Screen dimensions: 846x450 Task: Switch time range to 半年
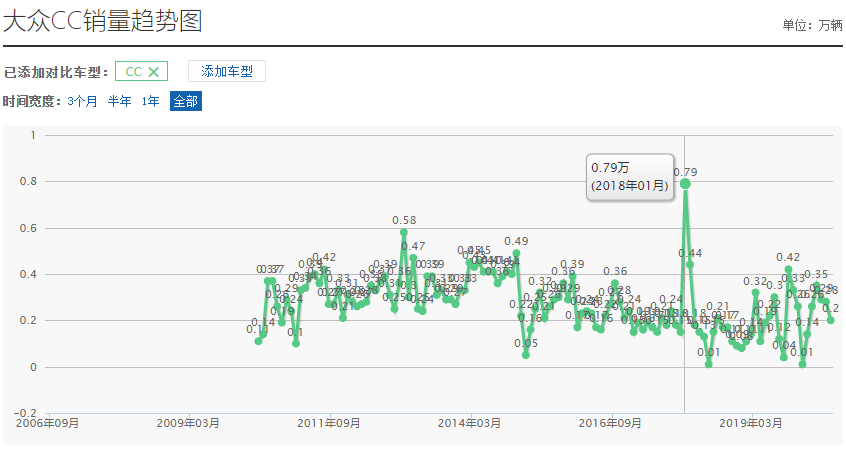pos(119,102)
